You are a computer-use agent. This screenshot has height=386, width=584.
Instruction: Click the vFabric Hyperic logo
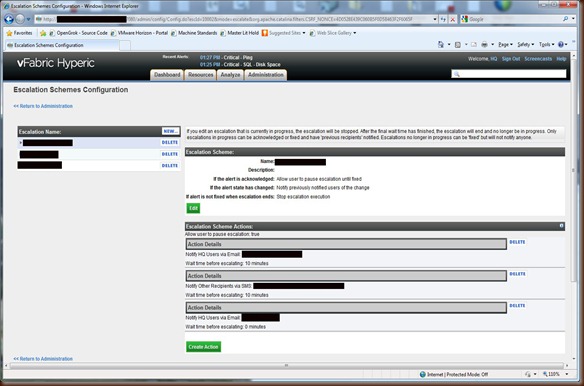tap(55, 63)
